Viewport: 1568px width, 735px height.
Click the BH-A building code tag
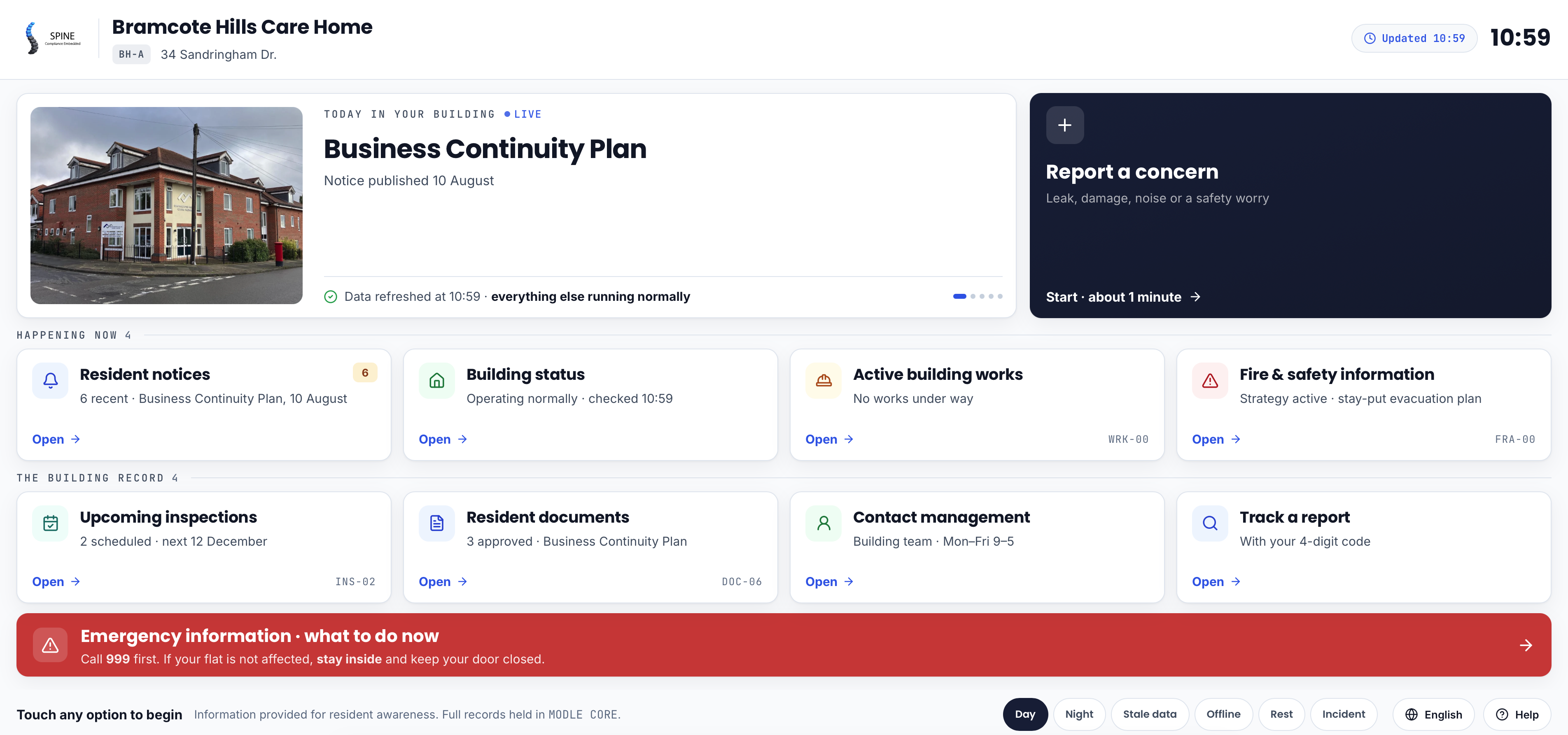pos(131,54)
